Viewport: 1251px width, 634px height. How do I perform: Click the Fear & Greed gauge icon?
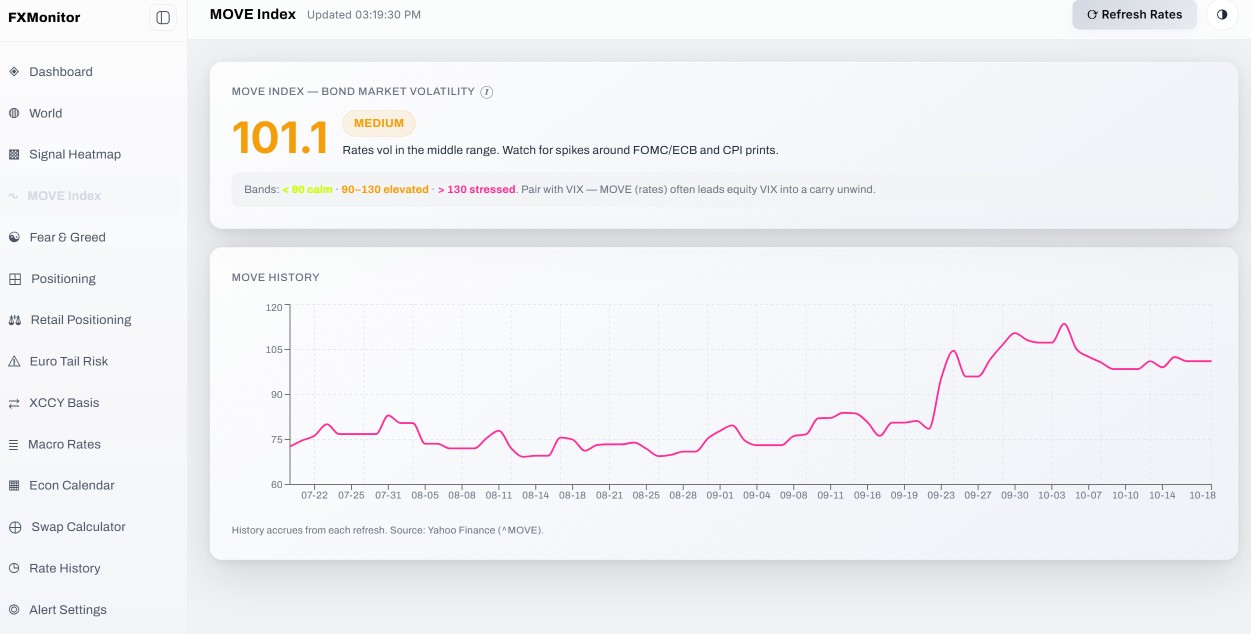(x=14, y=237)
